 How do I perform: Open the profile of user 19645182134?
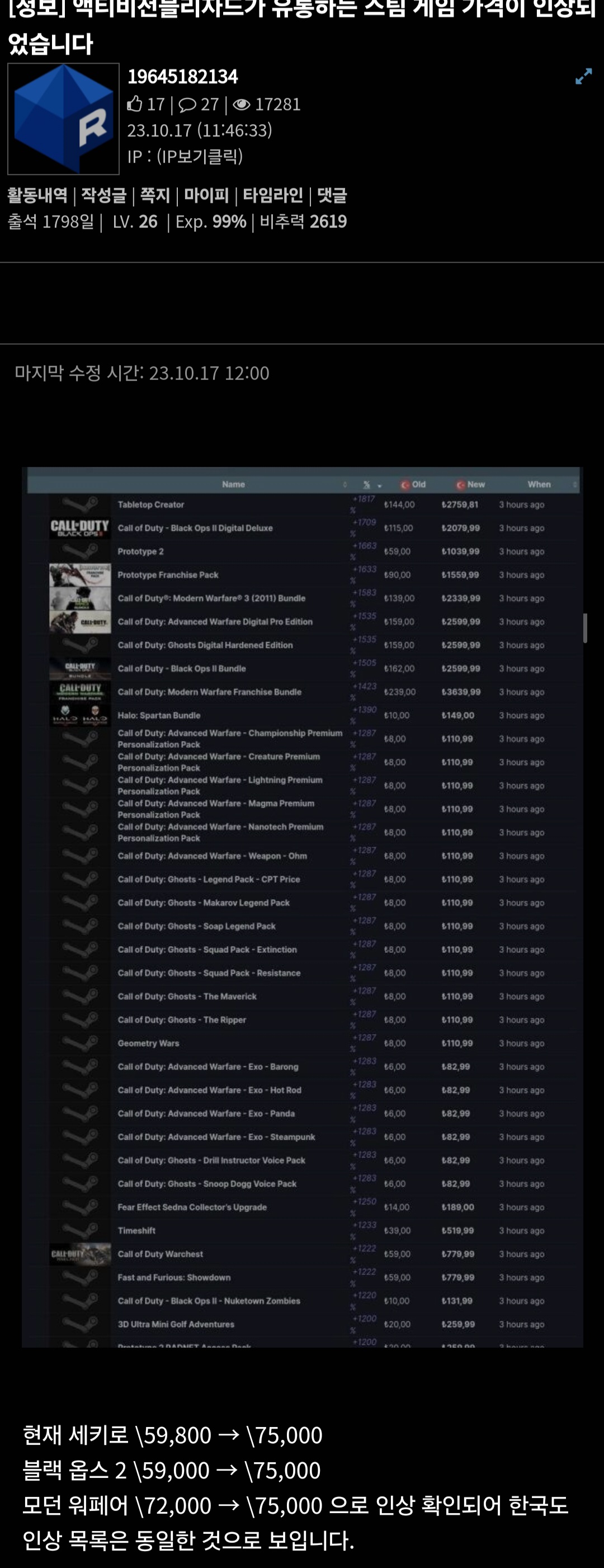point(183,77)
